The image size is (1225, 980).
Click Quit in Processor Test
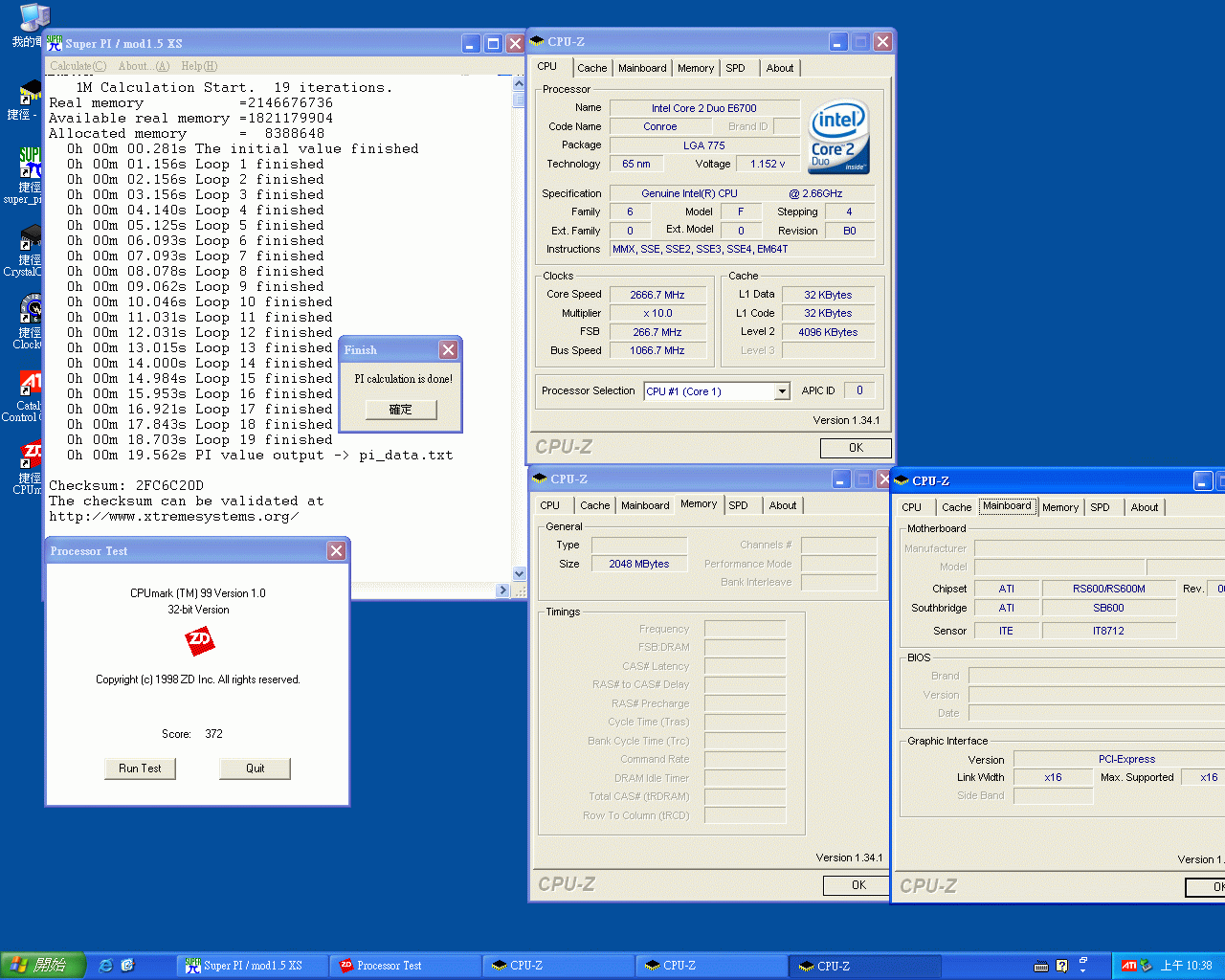click(x=255, y=768)
